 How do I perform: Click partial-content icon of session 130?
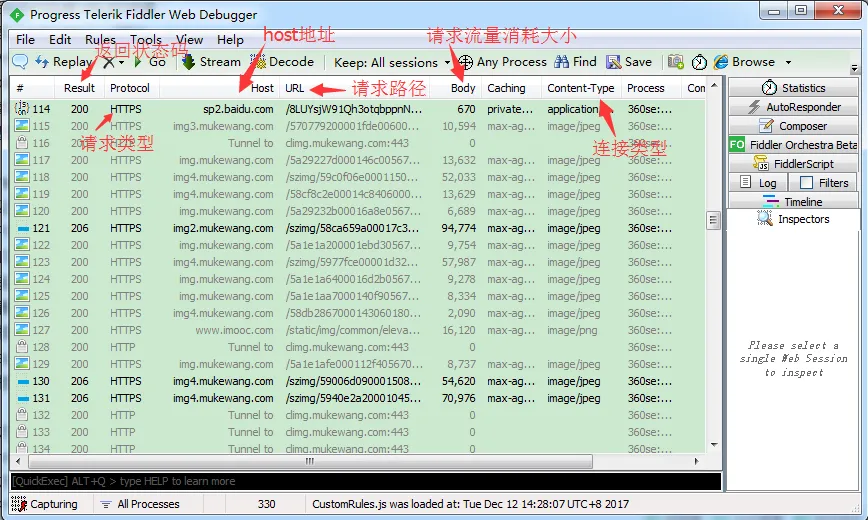[x=23, y=382]
